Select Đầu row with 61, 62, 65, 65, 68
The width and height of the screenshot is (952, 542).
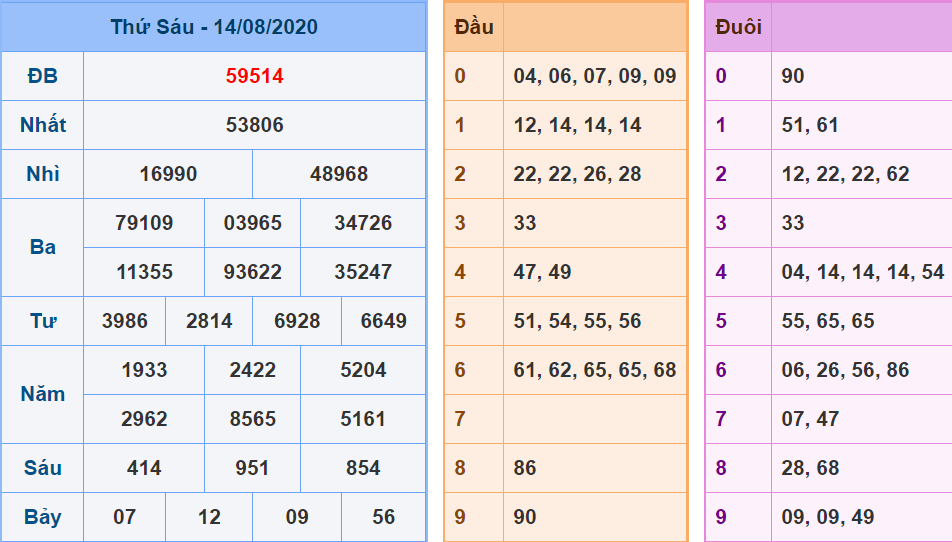pyautogui.click(x=594, y=370)
